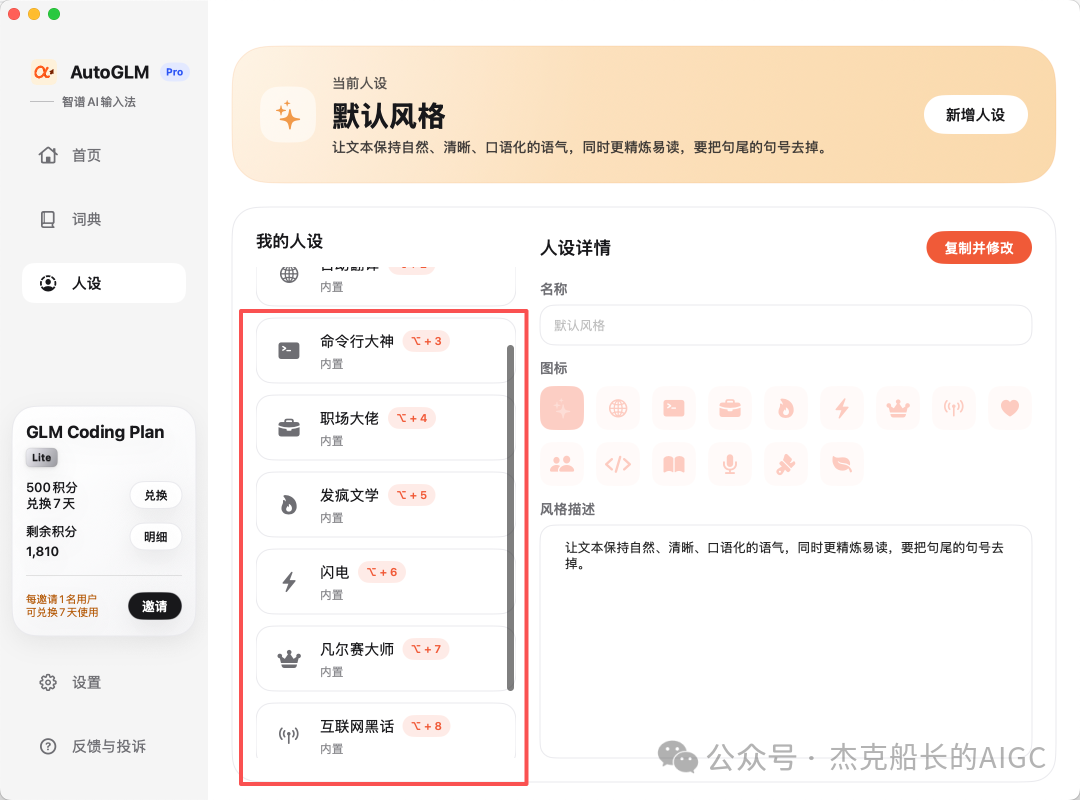Click the ⌥+6 shortcut badge
This screenshot has height=800, width=1080.
[x=382, y=572]
